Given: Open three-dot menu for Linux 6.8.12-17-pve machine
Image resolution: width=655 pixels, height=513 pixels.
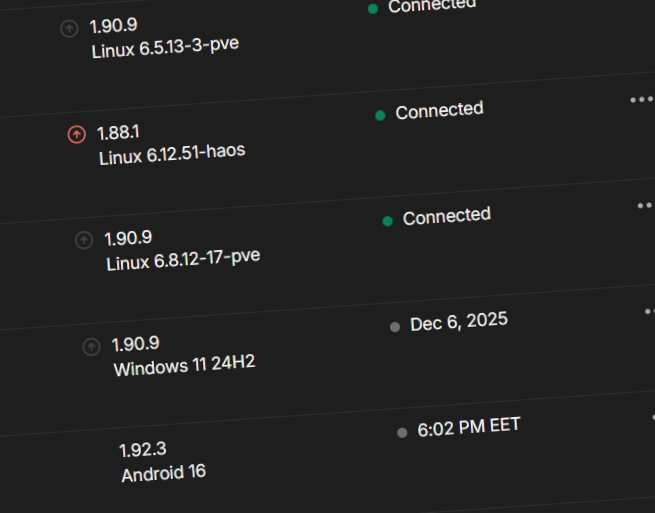Looking at the screenshot, I should point(646,206).
